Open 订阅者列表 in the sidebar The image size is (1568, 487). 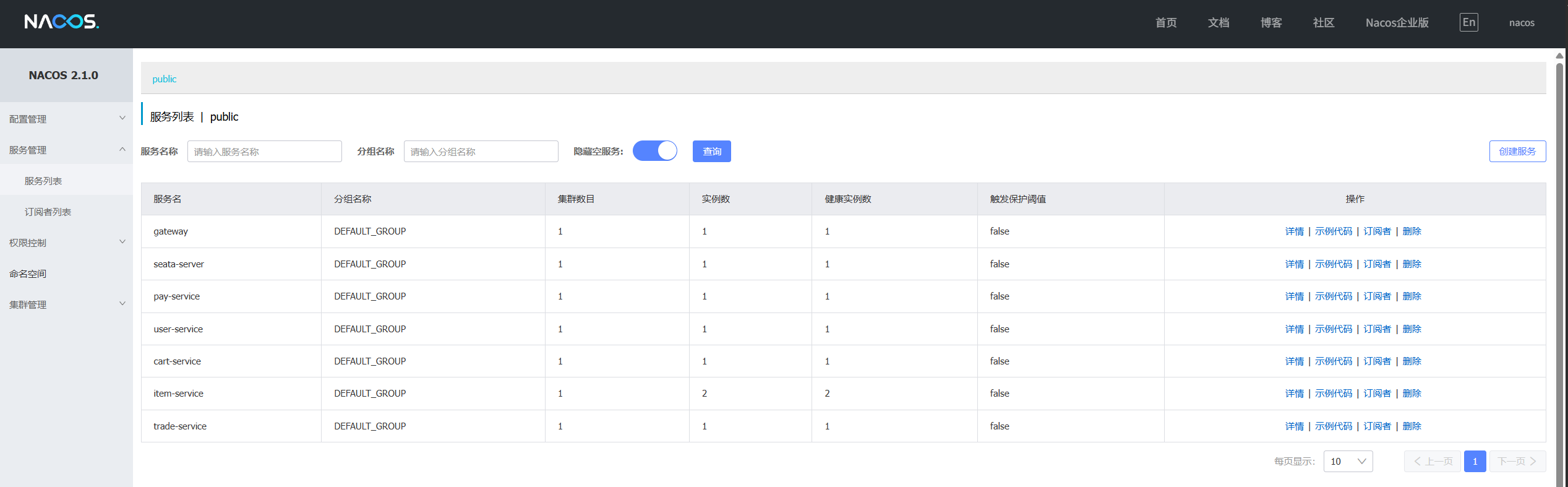click(48, 212)
